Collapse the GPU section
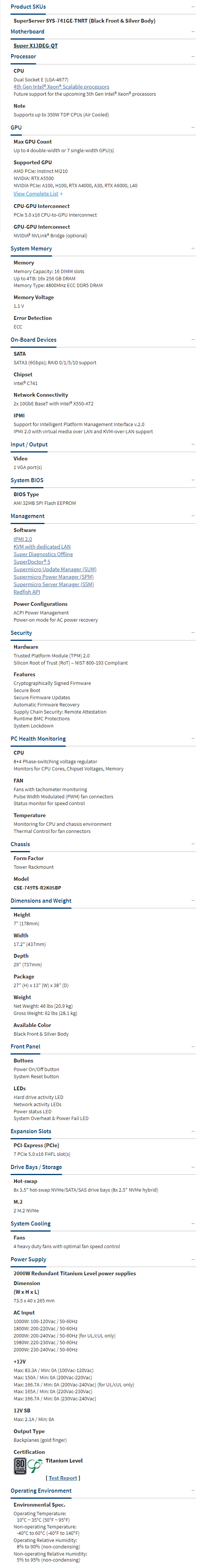The image size is (207, 1568). coord(193,128)
